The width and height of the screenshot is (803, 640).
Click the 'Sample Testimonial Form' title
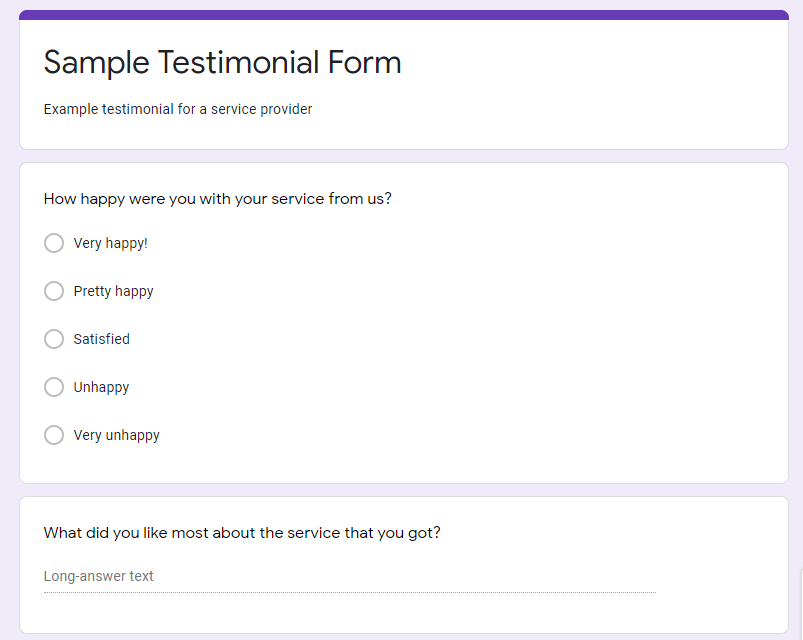coord(222,63)
